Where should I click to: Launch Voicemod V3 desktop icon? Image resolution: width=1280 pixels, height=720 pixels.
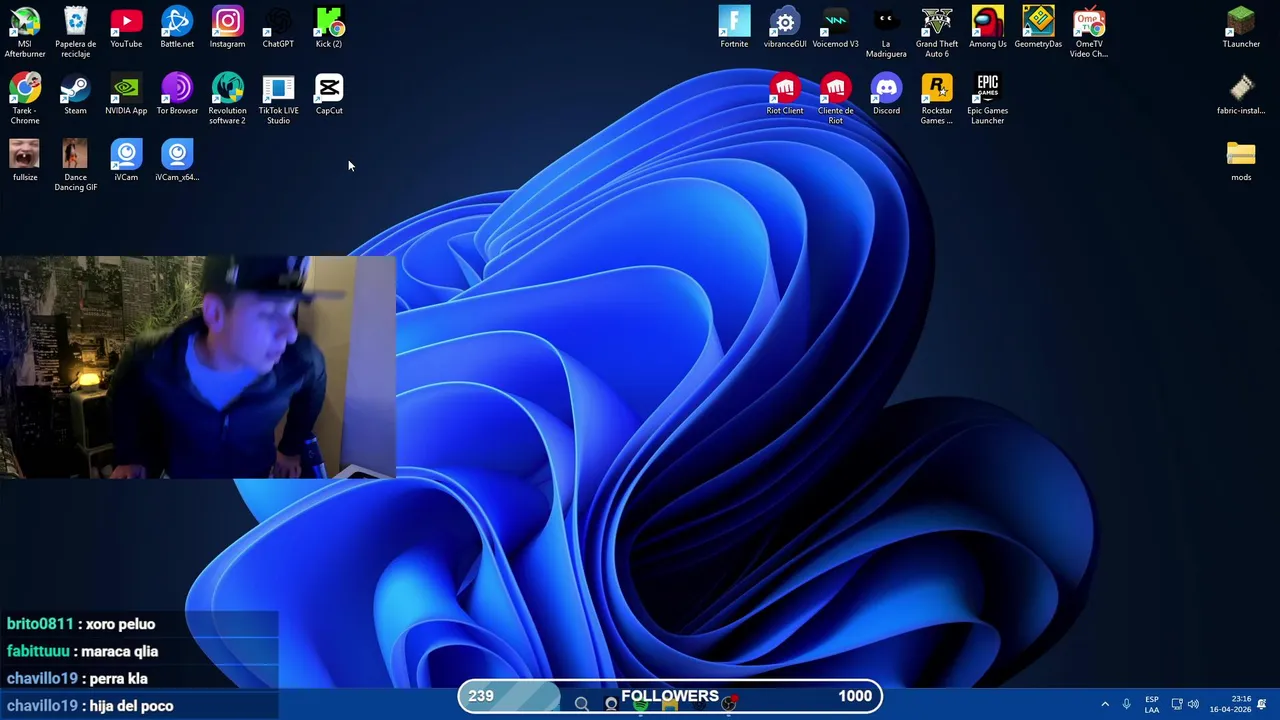835,28
